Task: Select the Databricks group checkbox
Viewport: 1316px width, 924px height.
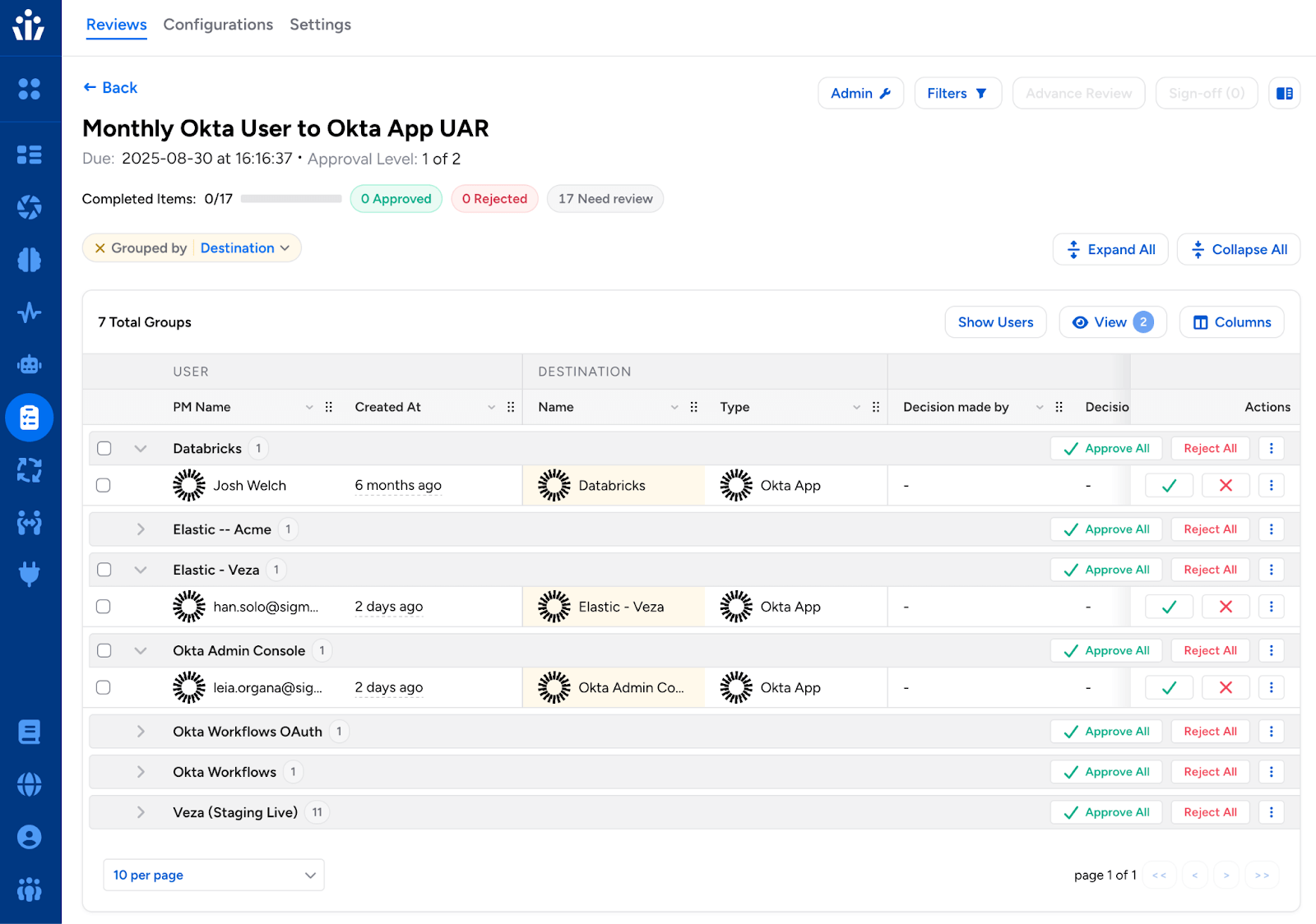Action: 104,448
